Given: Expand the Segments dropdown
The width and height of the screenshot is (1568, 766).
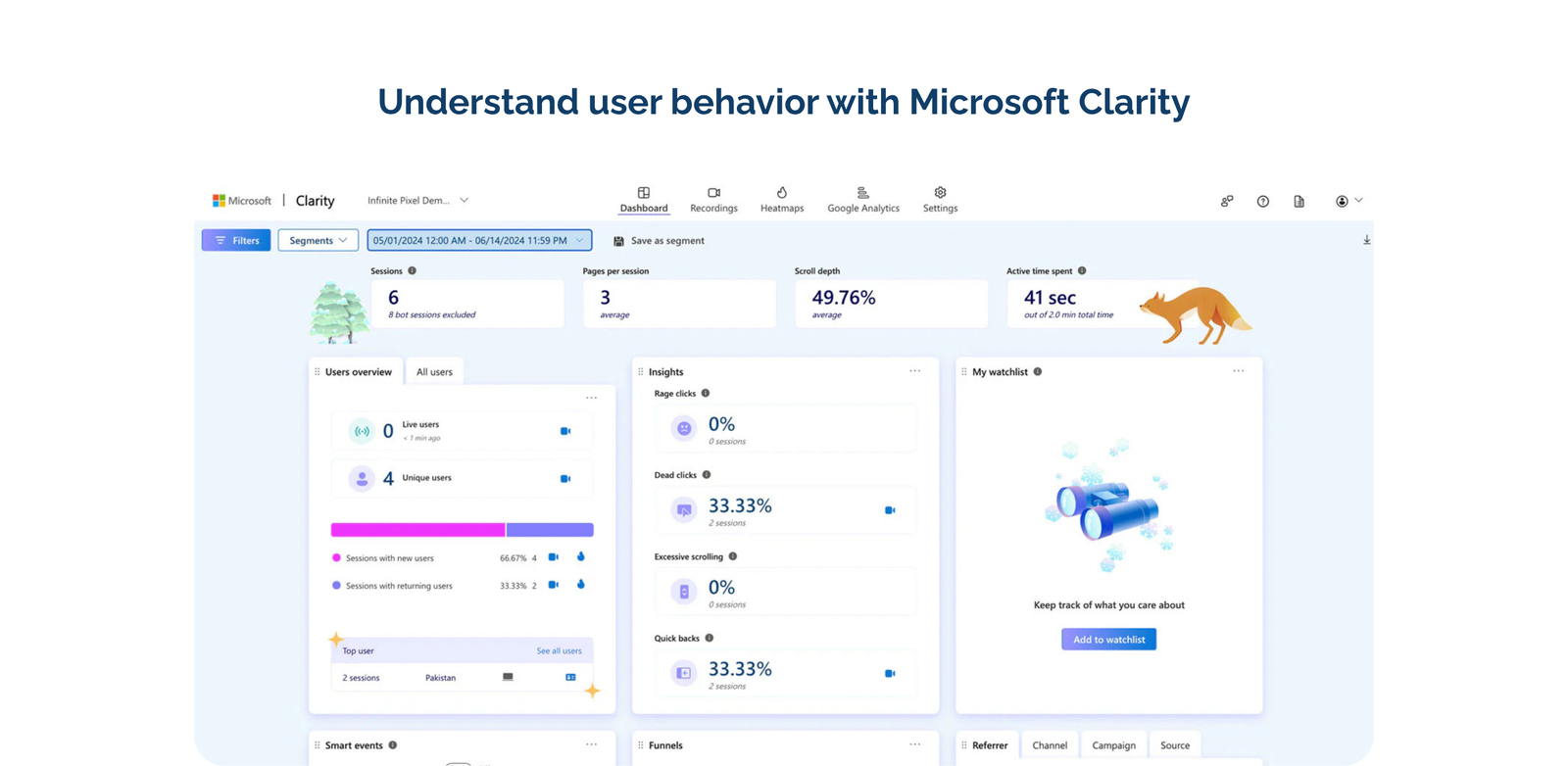Looking at the screenshot, I should tap(318, 240).
